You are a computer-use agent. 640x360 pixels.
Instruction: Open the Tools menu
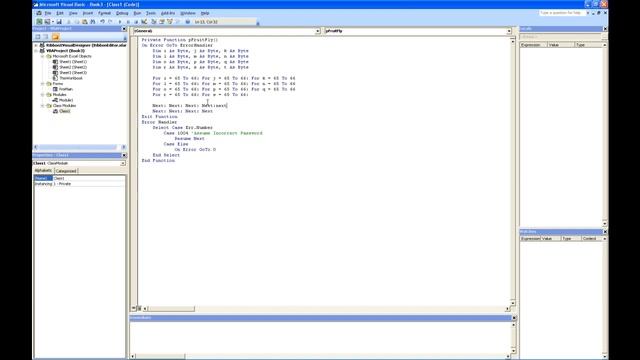point(151,13)
